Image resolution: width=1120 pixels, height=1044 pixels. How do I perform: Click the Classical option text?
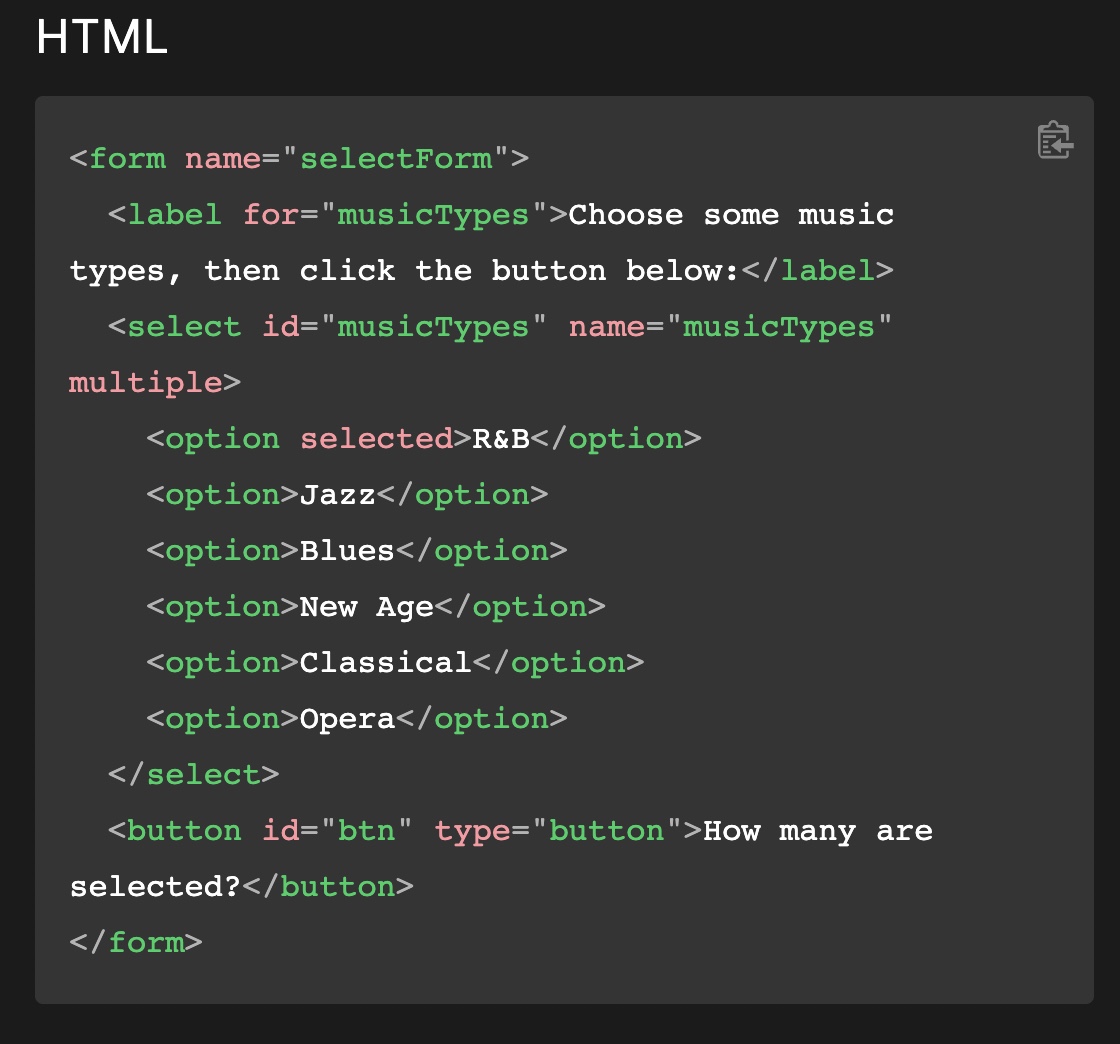tap(385, 663)
